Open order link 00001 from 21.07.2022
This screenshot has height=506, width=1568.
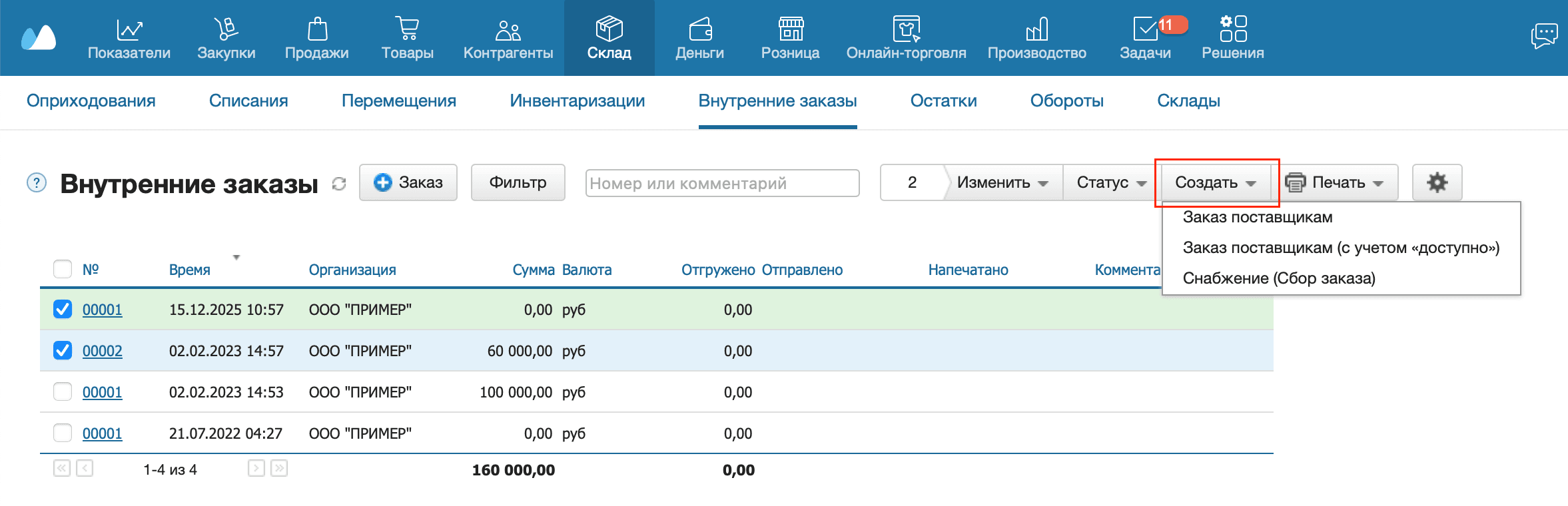coord(103,433)
